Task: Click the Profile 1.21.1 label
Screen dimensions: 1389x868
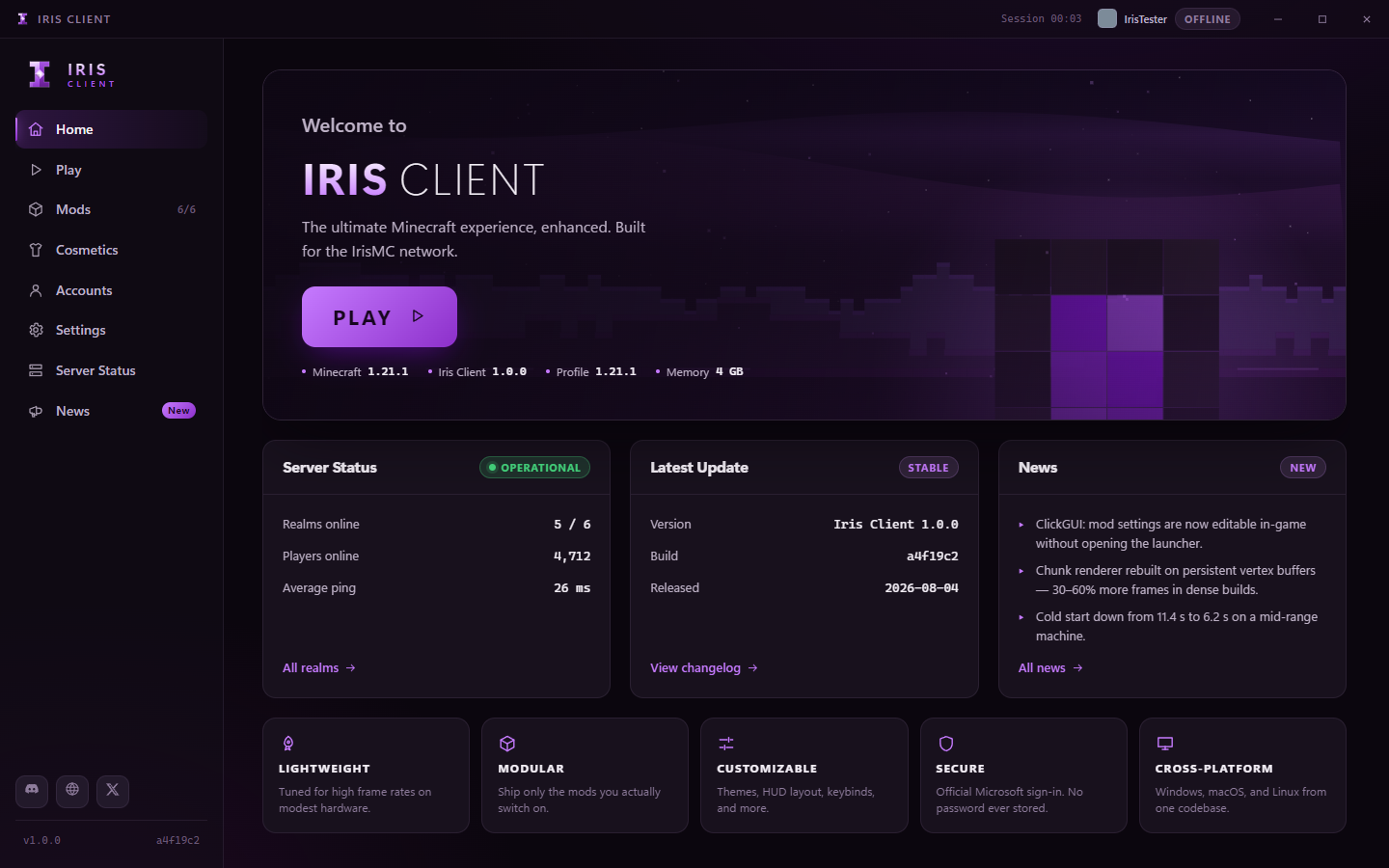Action: click(x=591, y=371)
